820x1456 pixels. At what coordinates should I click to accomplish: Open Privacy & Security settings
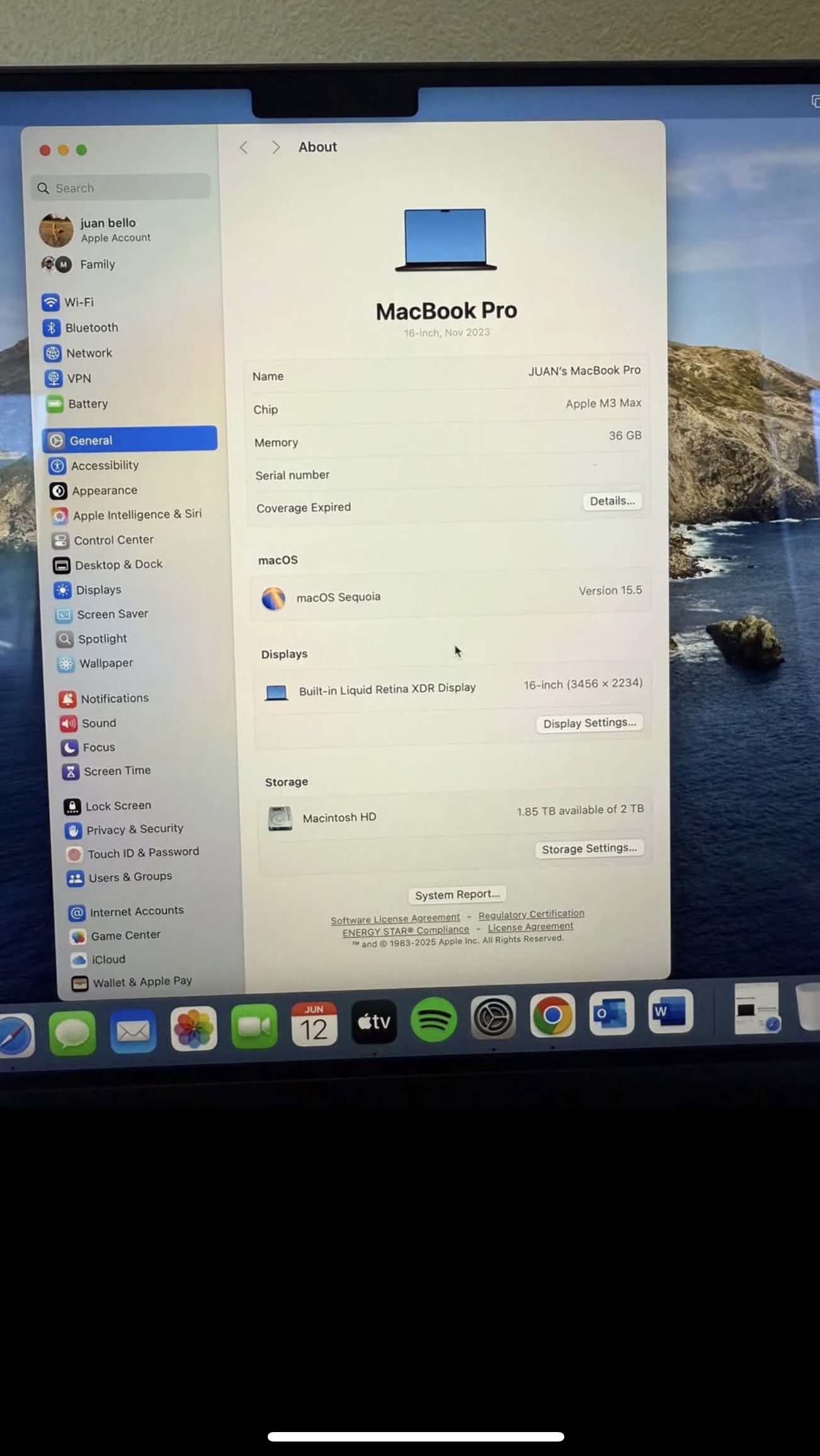[125, 830]
